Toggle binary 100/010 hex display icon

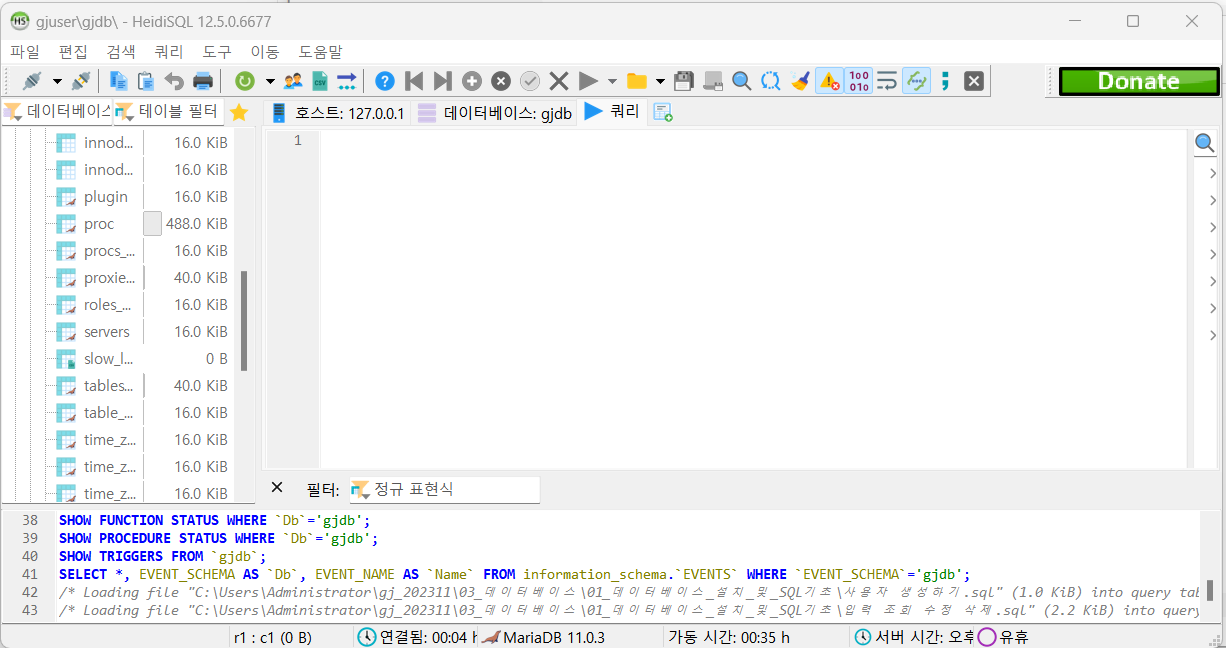(858, 81)
